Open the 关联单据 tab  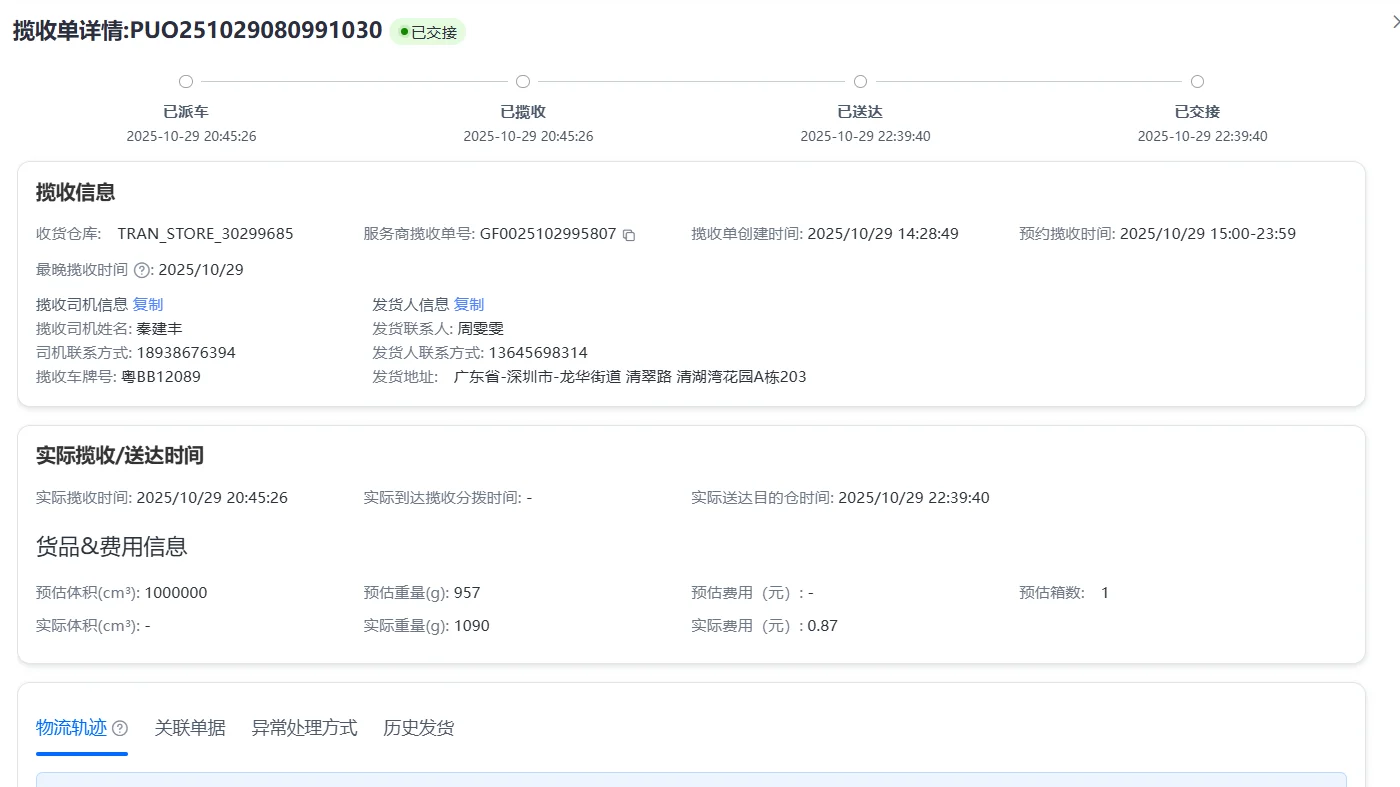(x=190, y=728)
